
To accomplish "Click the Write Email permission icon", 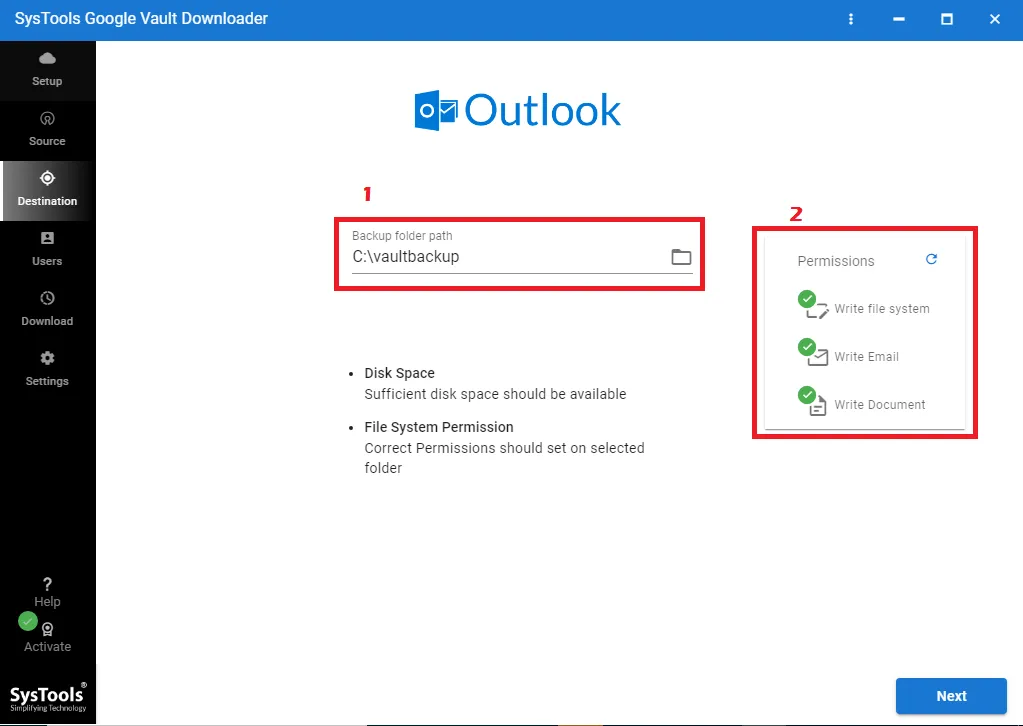I will pos(814,353).
